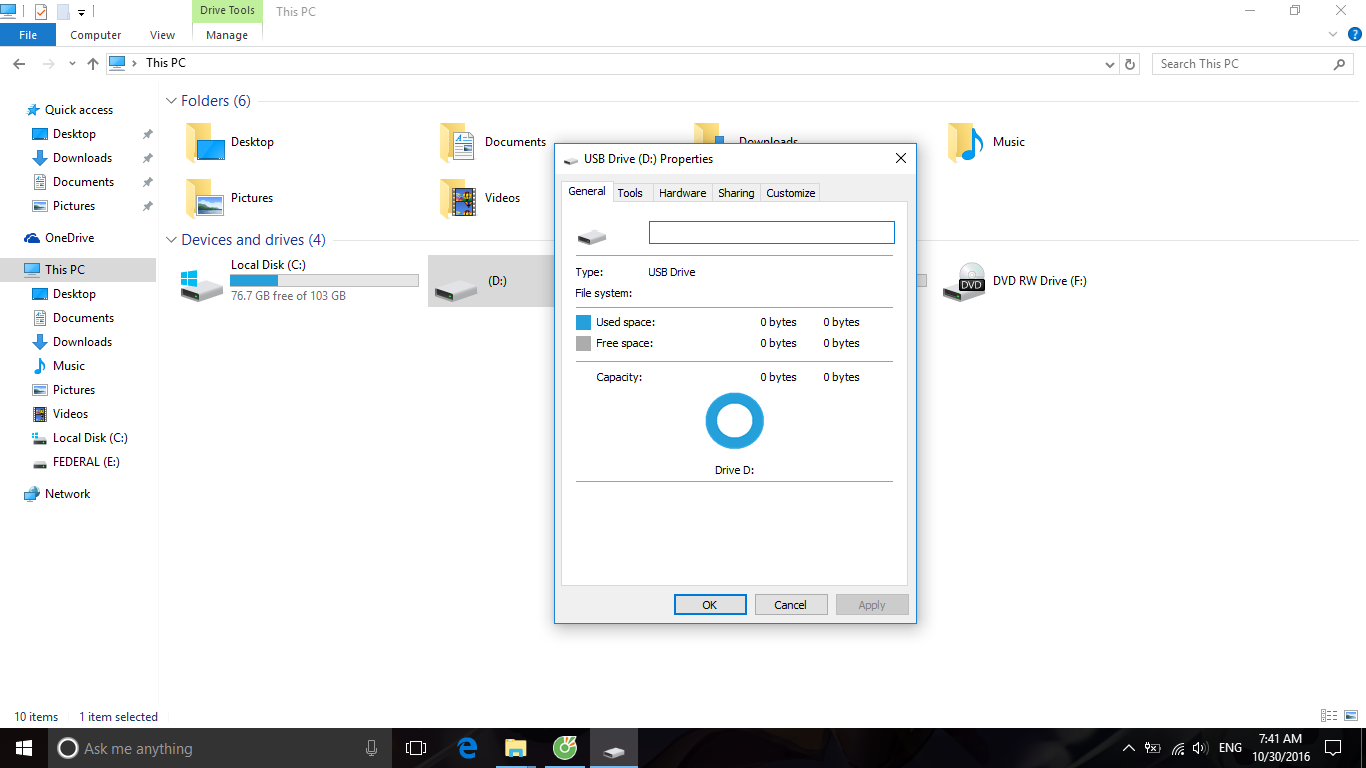Click the drive label text field
1366x768 pixels.
(772, 233)
